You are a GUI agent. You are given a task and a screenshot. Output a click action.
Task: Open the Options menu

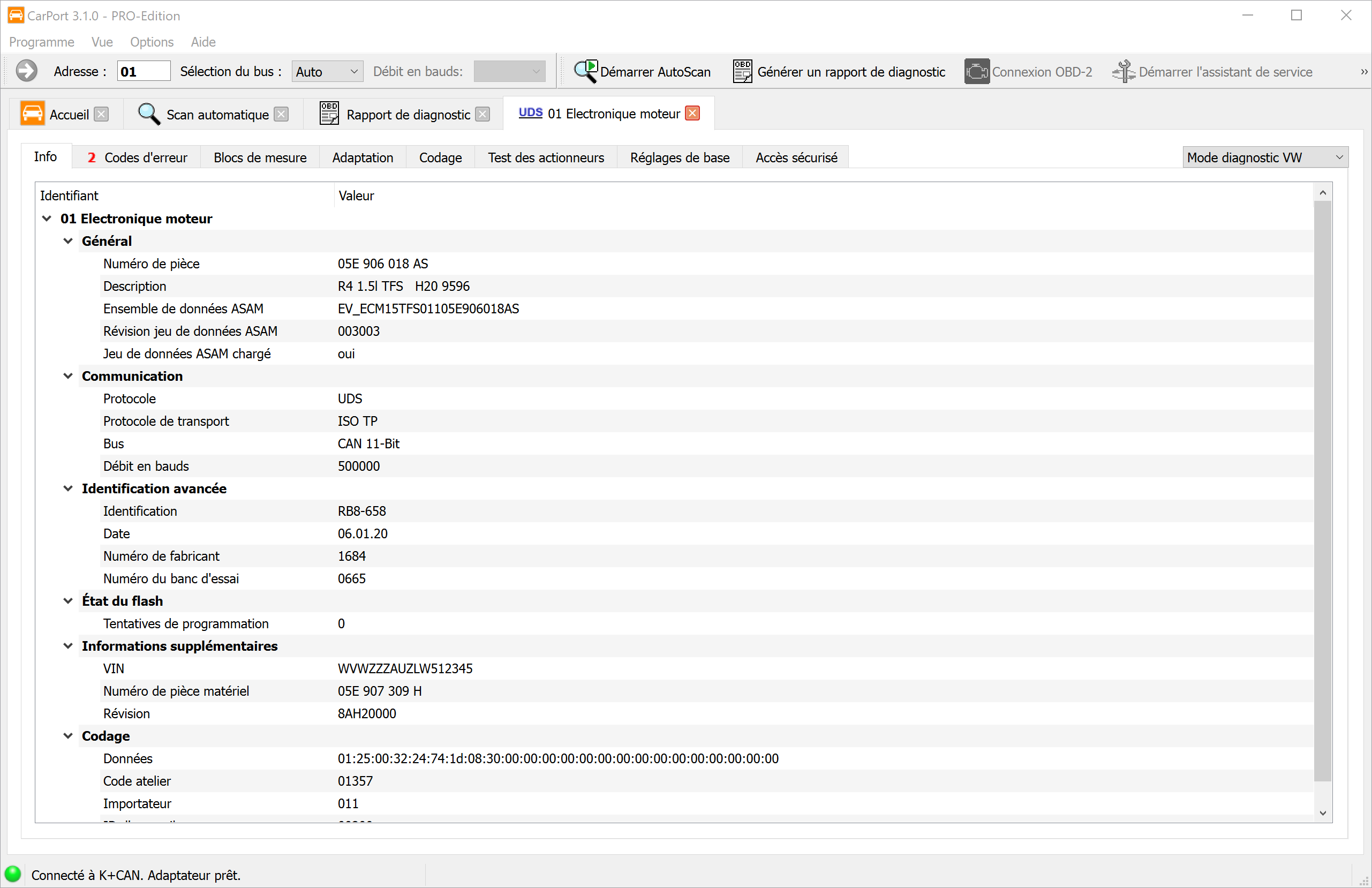coord(152,42)
